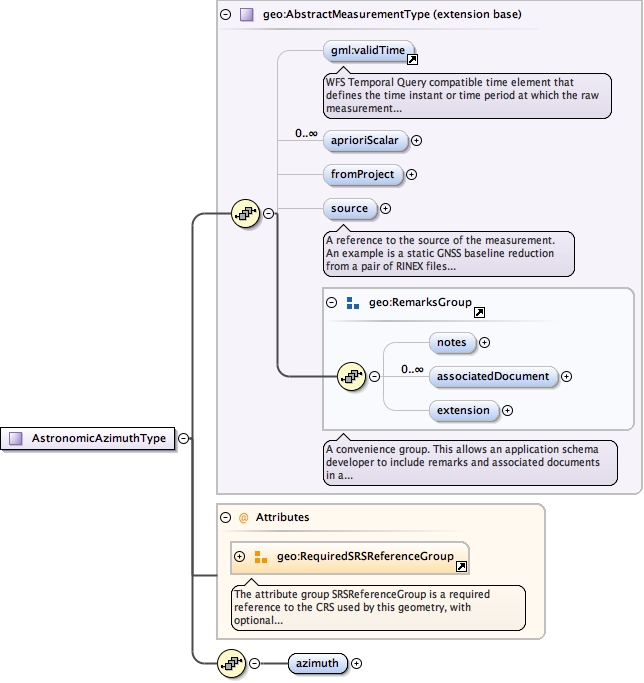Click the purple square icon beside AstronomicAzimuthType
The width and height of the screenshot is (644, 683).
point(16,438)
